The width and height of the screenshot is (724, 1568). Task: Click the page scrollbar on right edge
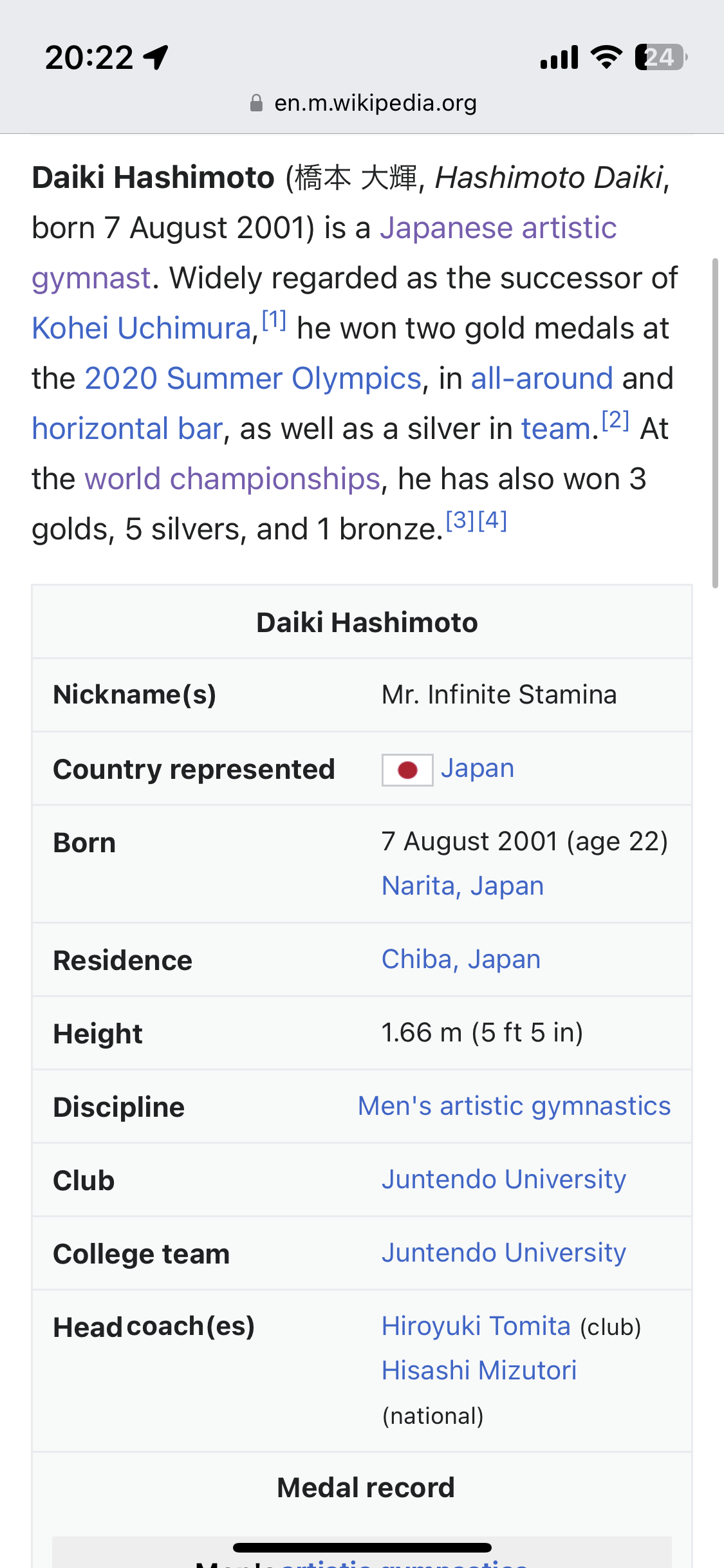(714, 423)
